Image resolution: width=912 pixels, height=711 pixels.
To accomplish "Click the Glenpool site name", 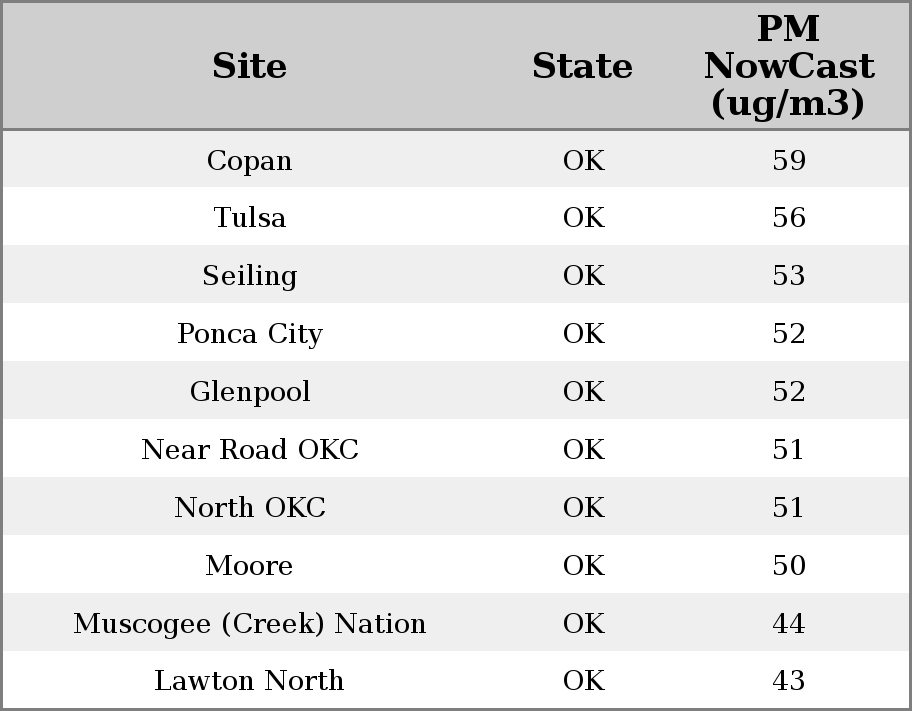I will (249, 392).
